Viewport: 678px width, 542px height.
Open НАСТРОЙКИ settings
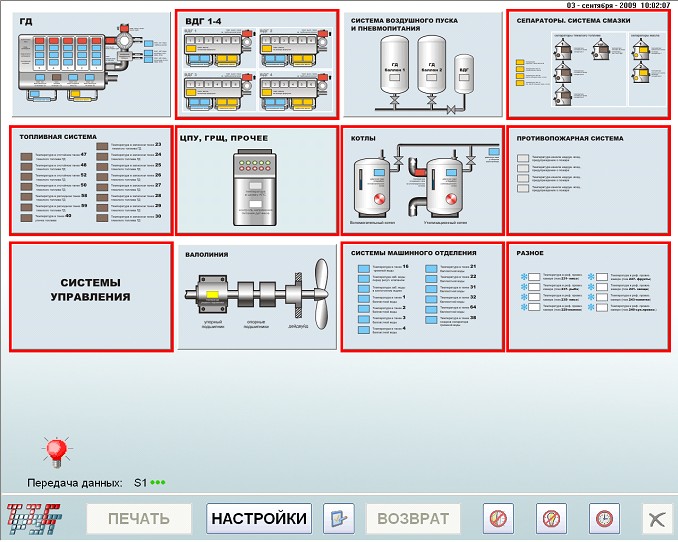coord(259,518)
